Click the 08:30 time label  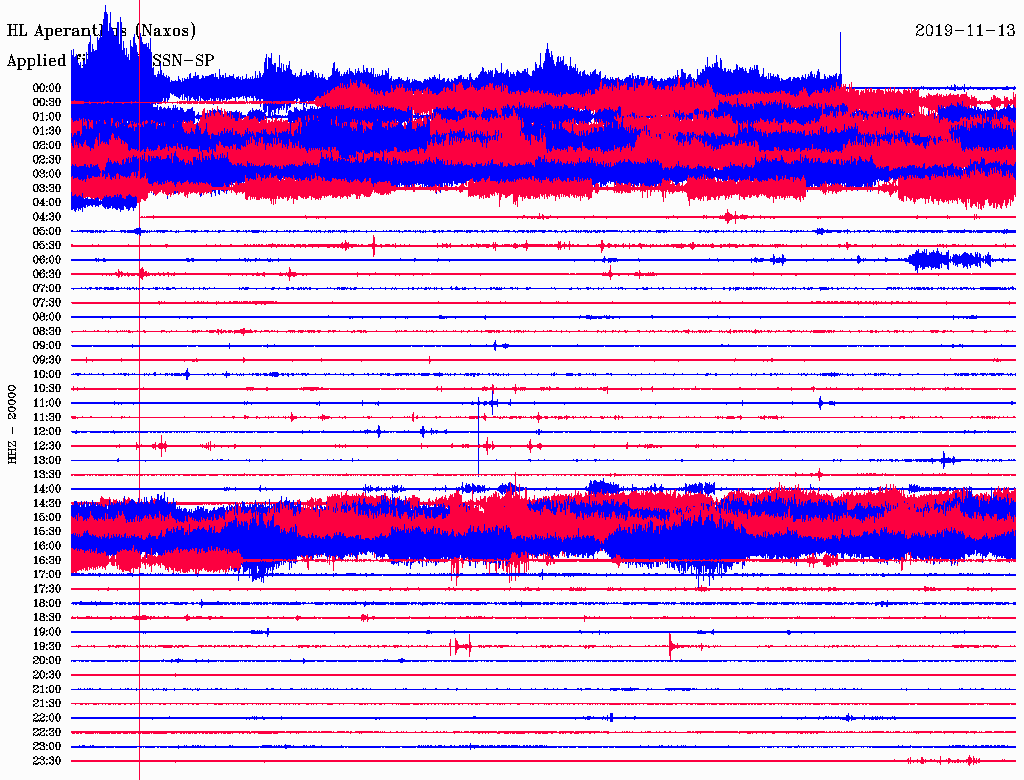[47, 332]
